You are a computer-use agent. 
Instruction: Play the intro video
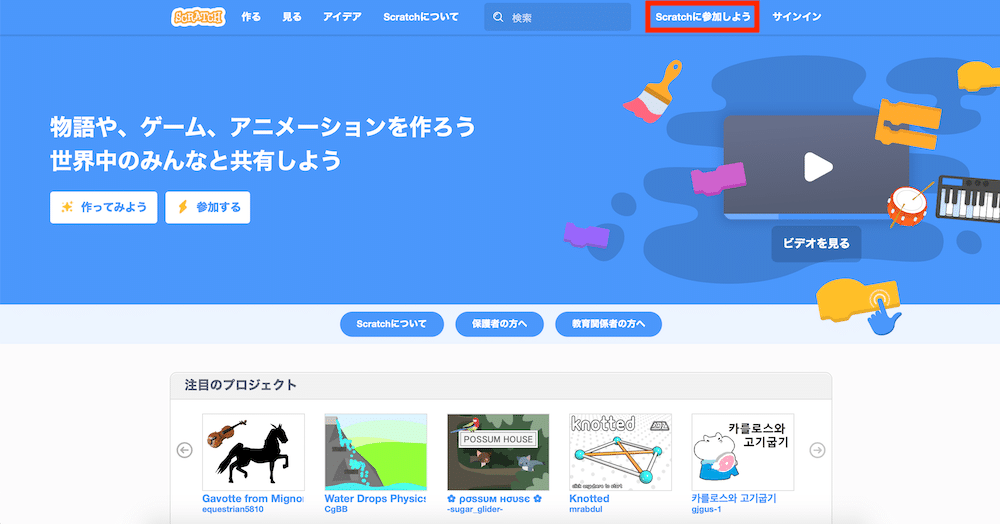click(818, 167)
